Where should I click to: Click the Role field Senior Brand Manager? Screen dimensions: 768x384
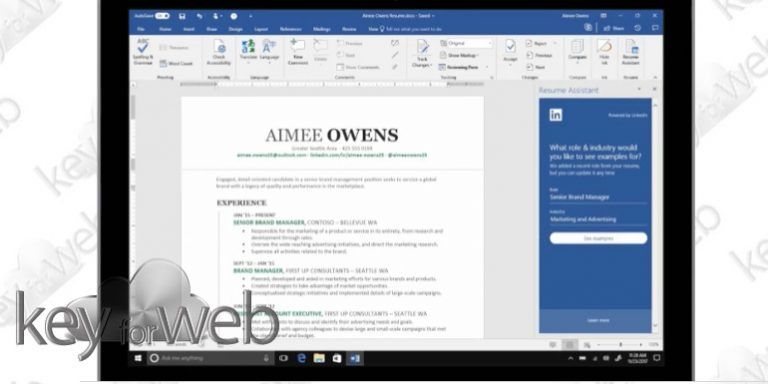point(598,197)
